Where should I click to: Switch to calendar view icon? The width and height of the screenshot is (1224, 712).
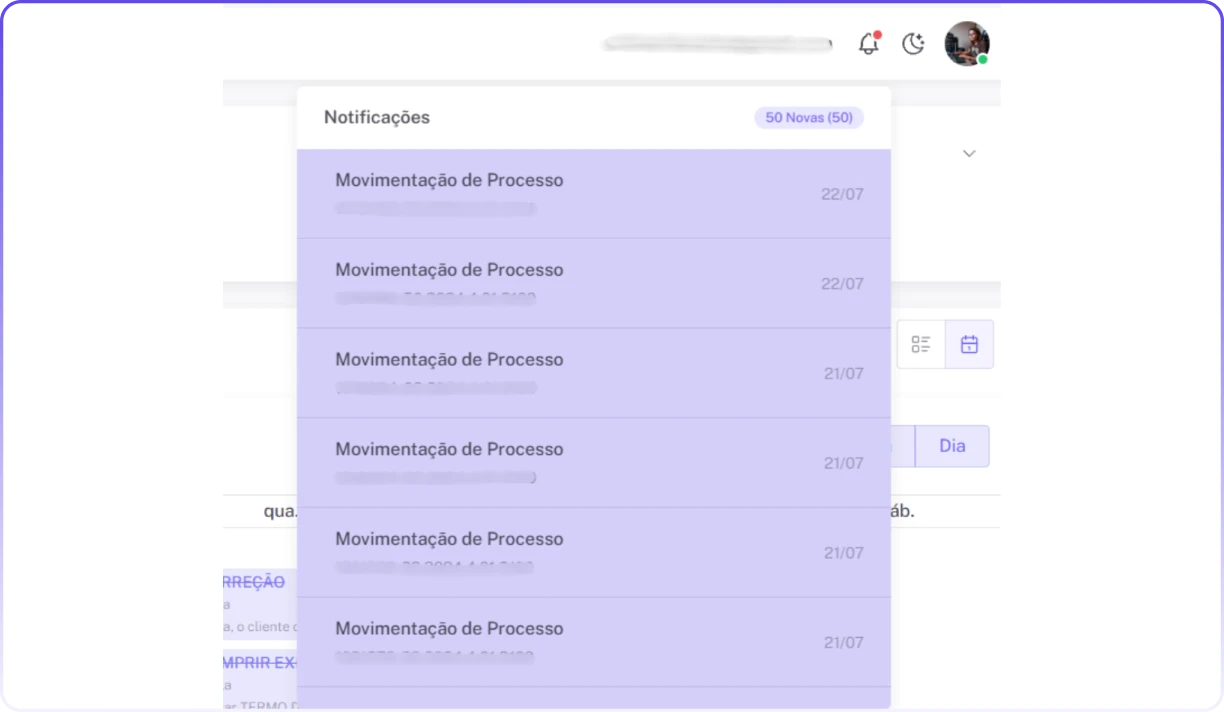969,344
